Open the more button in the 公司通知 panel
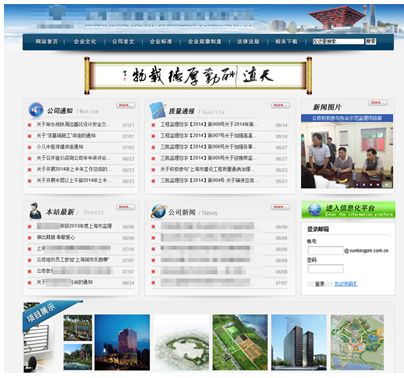This screenshot has width=404, height=378. click(126, 105)
